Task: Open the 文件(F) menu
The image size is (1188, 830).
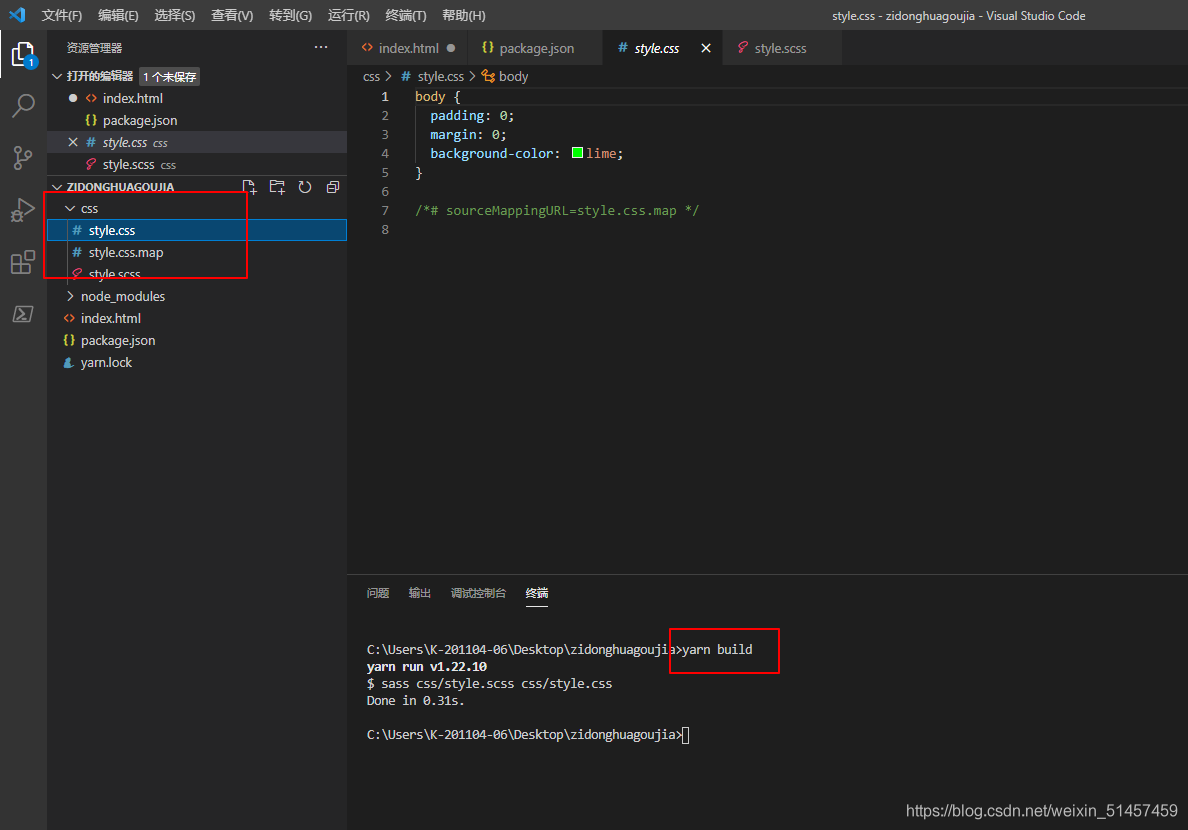Action: (x=61, y=15)
